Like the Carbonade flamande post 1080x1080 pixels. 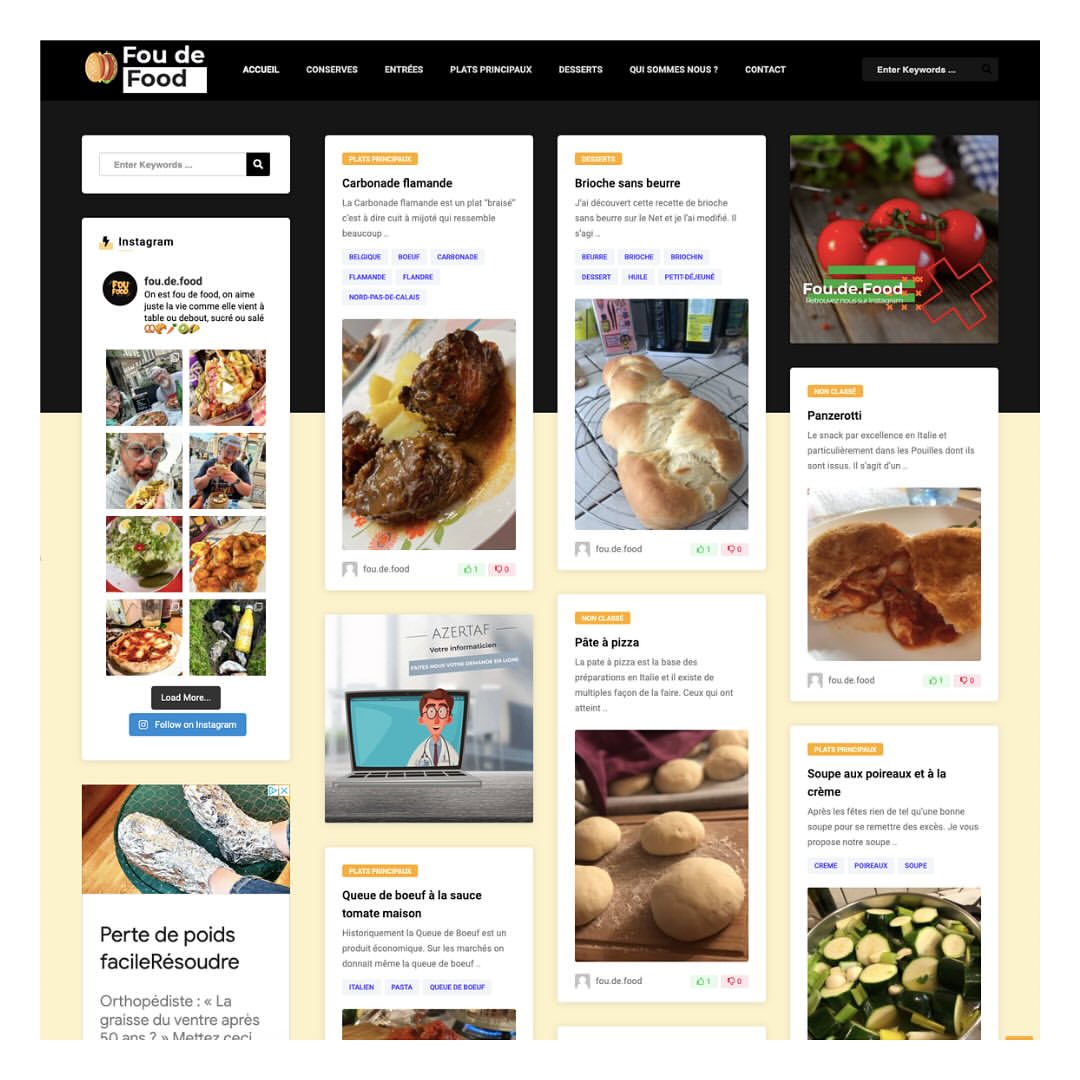pos(470,569)
